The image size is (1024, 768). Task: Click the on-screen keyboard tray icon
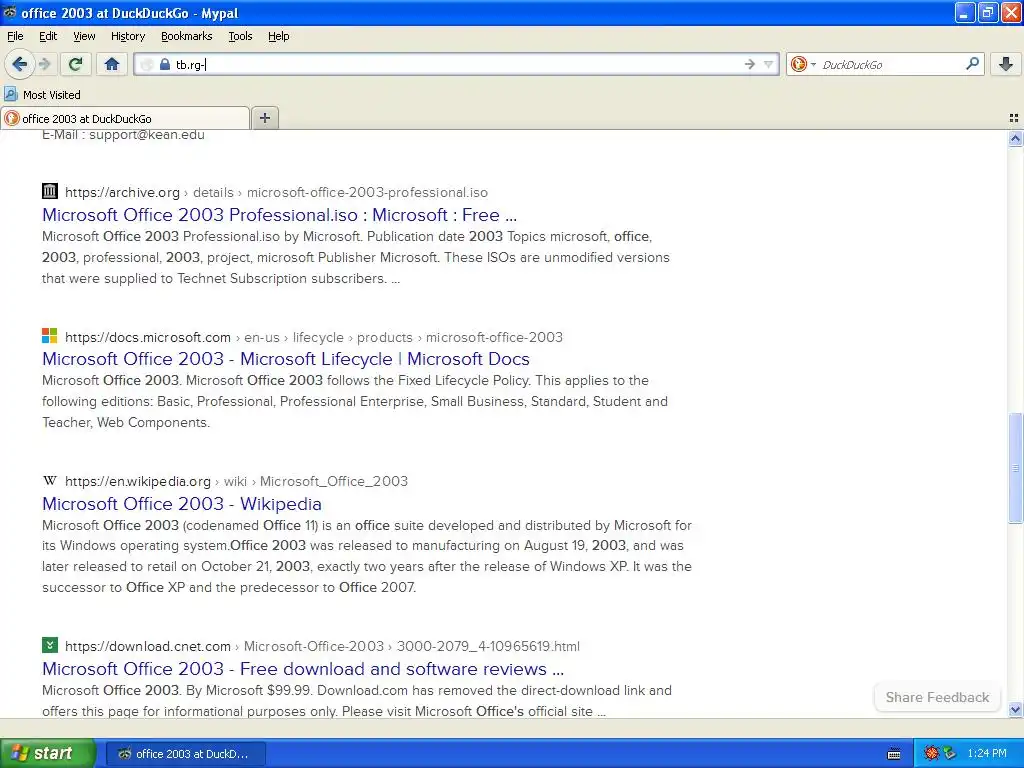pos(893,754)
